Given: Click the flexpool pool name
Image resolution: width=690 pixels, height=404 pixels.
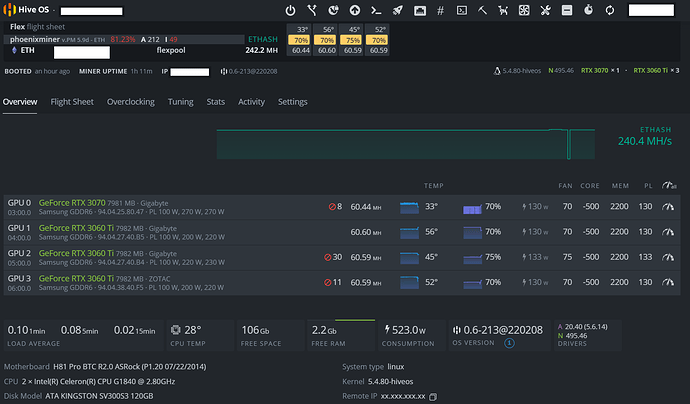Looking at the screenshot, I should 171,50.
